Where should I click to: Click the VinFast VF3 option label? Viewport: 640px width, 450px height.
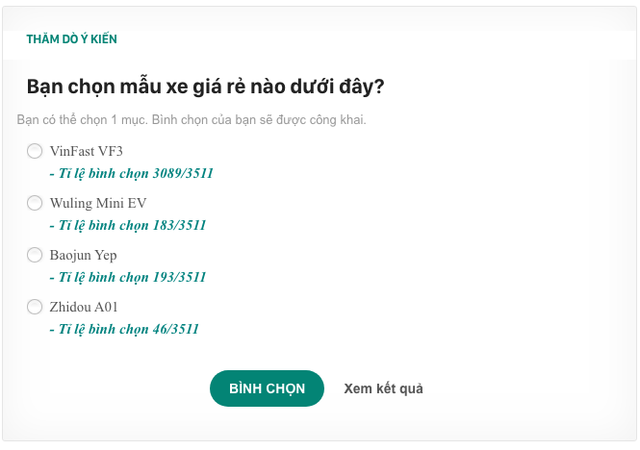(x=86, y=151)
